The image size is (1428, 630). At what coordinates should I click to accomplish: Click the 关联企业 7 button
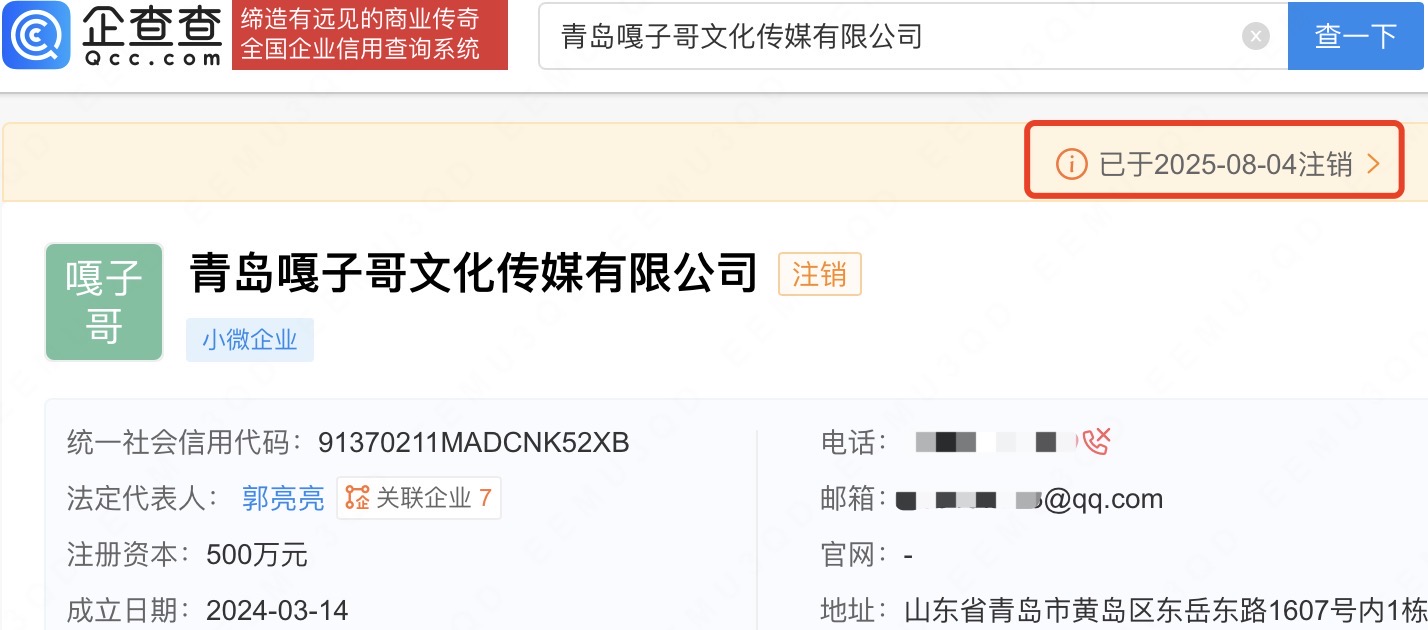419,498
